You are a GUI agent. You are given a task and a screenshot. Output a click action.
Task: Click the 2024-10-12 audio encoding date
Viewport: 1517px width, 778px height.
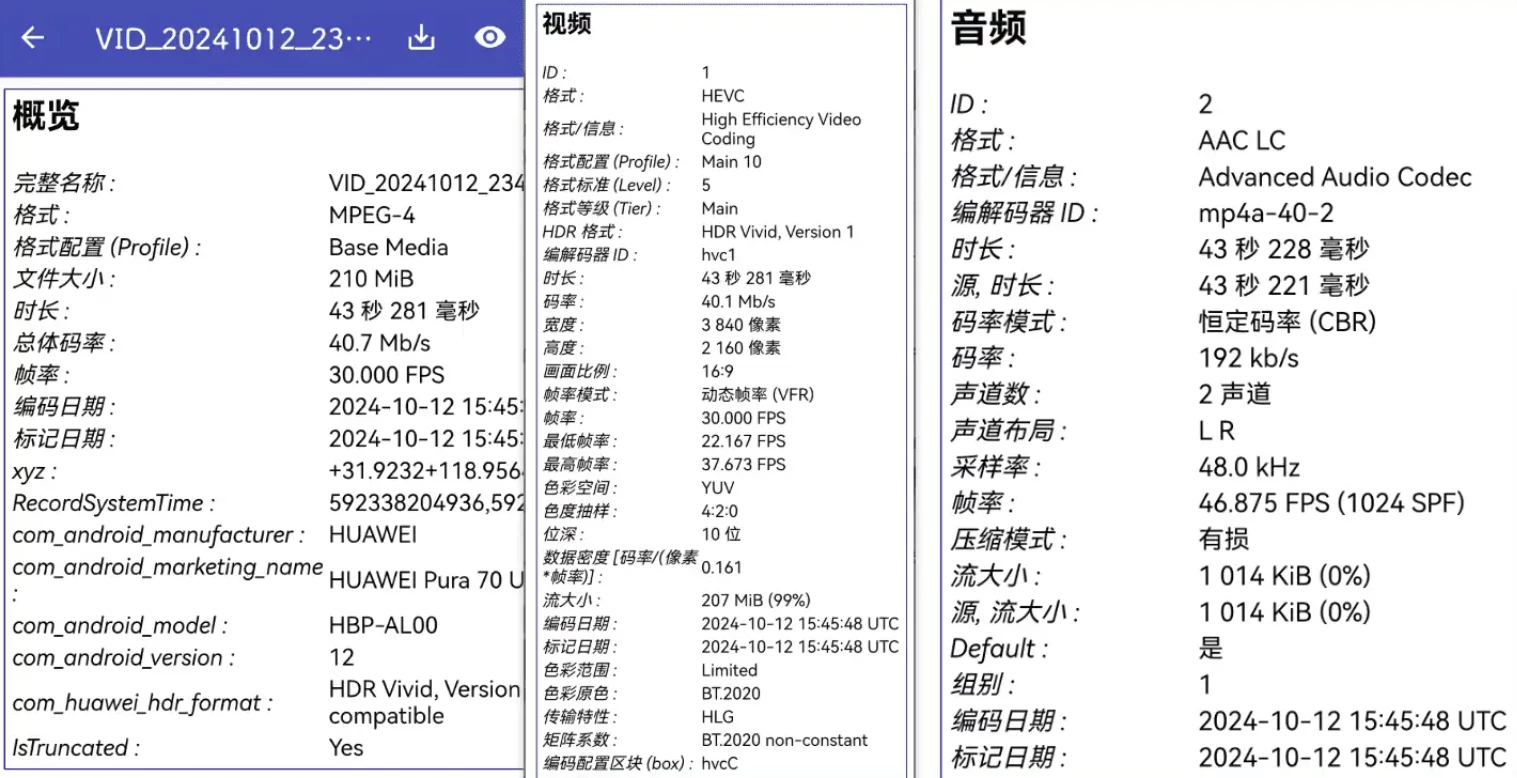(x=1352, y=720)
